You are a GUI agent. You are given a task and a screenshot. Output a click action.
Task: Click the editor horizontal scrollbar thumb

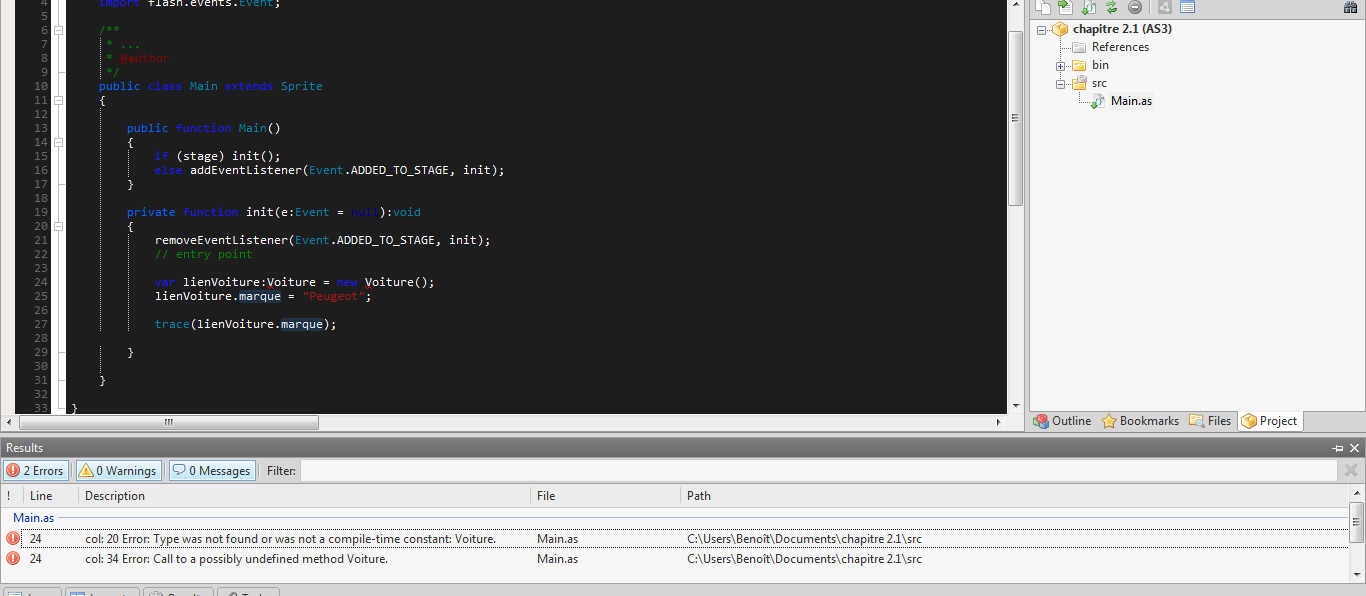click(168, 422)
